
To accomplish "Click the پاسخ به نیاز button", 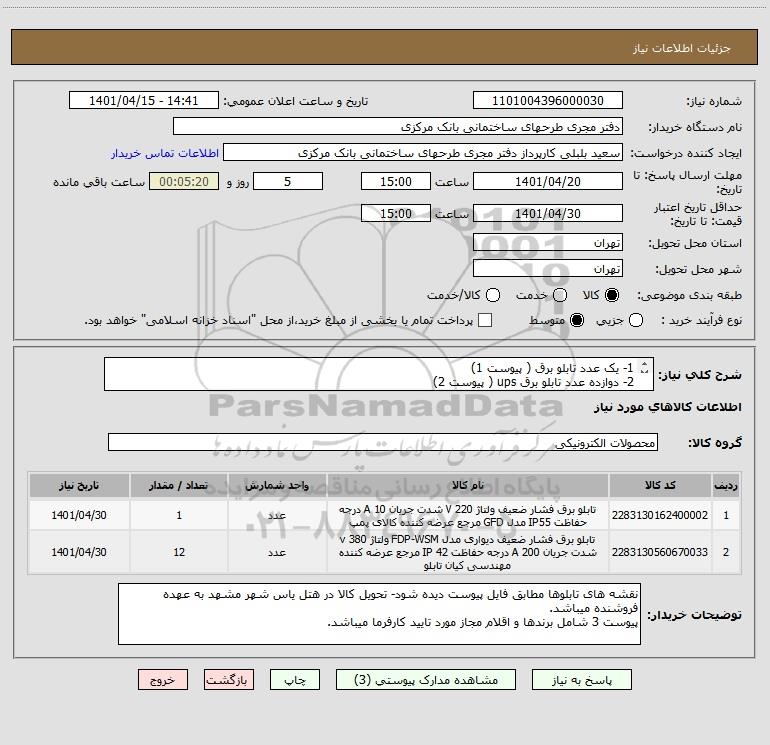I will click(x=581, y=680).
